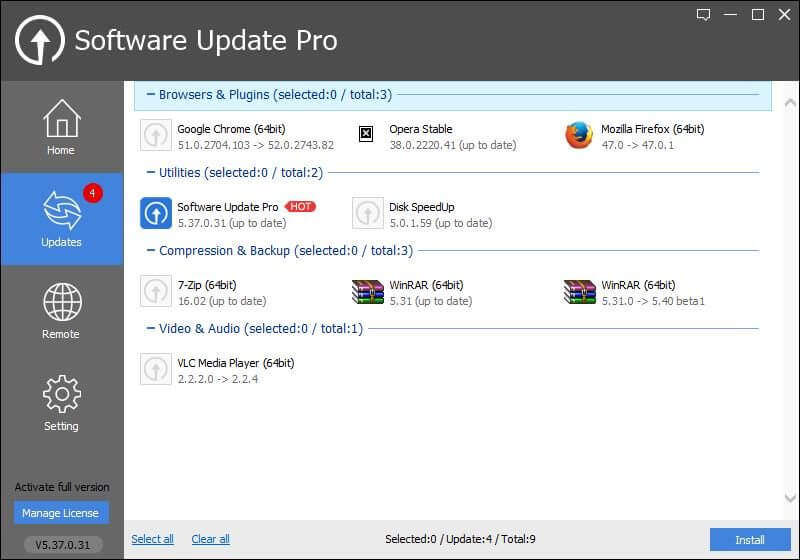Screen dimensions: 800x560
Task: Minimize the Software Update Pro window
Action: click(731, 15)
